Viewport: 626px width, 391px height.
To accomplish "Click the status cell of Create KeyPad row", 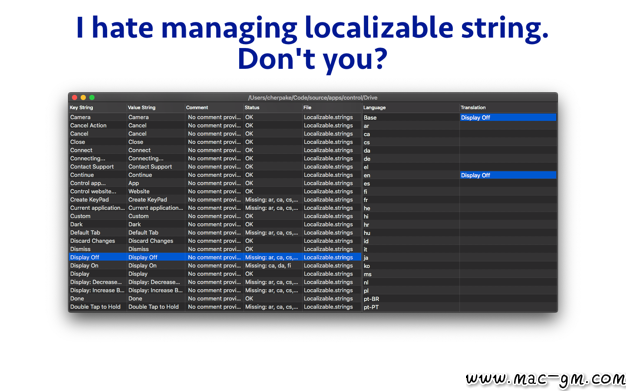I will click(272, 200).
